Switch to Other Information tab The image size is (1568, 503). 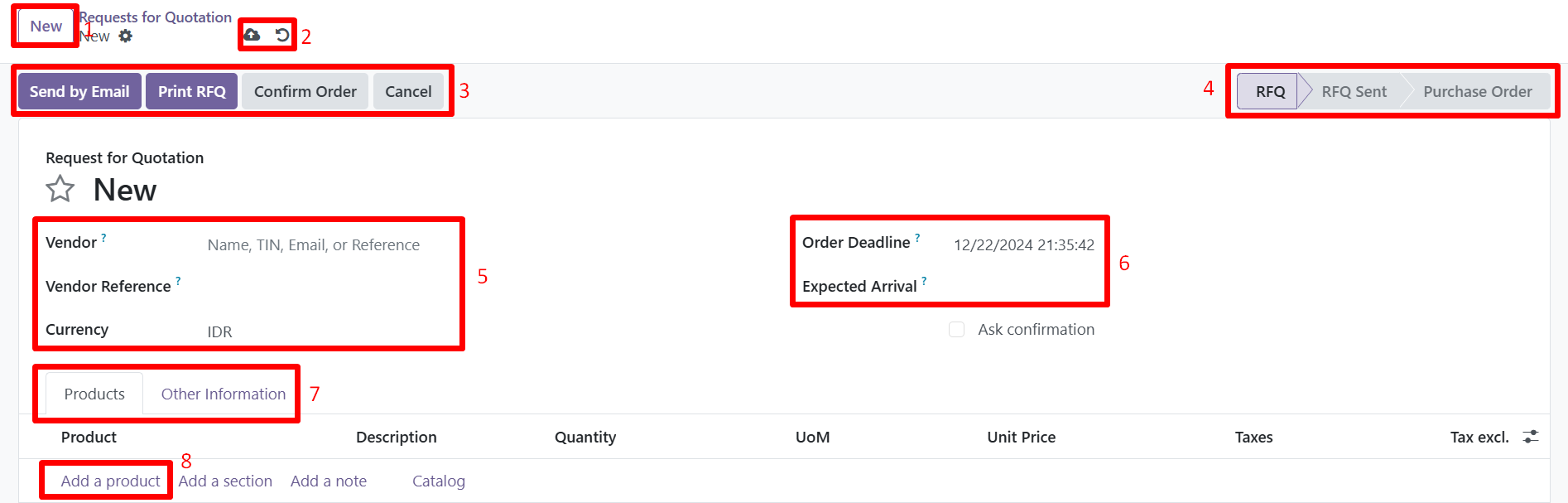pyautogui.click(x=223, y=394)
